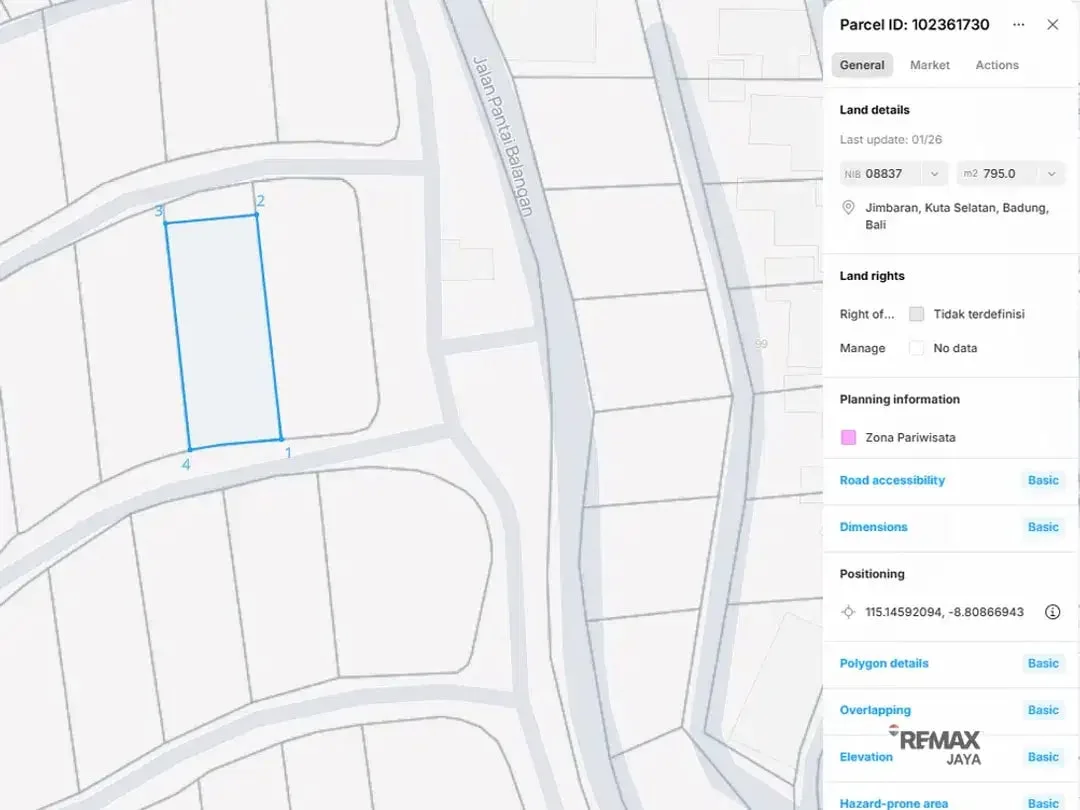Open the Elevation section
The width and height of the screenshot is (1080, 810).
click(866, 757)
